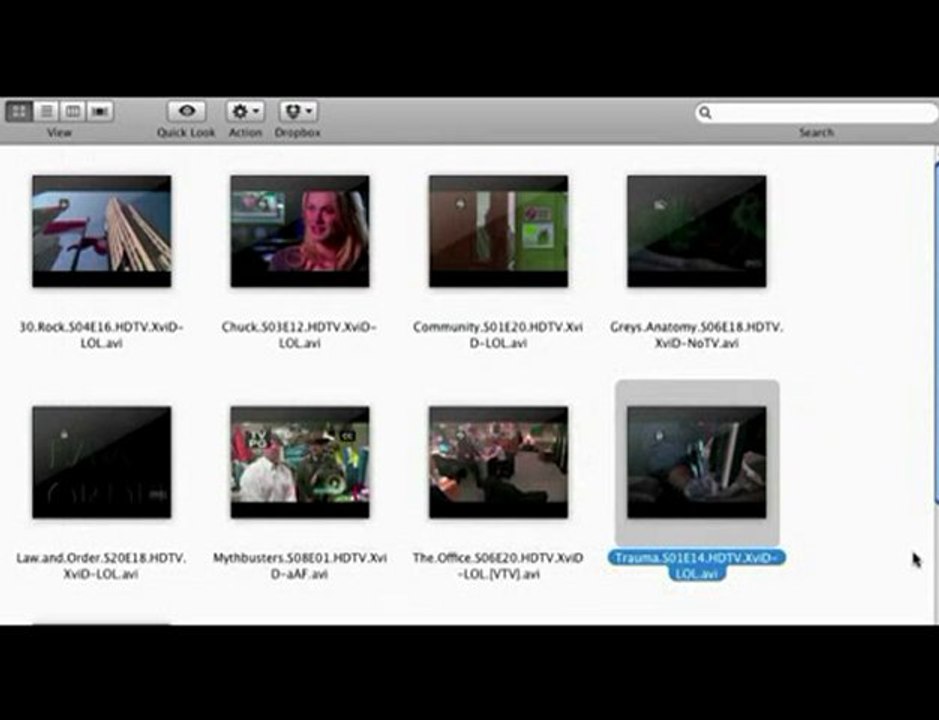939x720 pixels.
Task: Click the highlighted Trauma.S01E14.HDTV.XviD-LOL.avi file name
Action: pyautogui.click(x=696, y=565)
